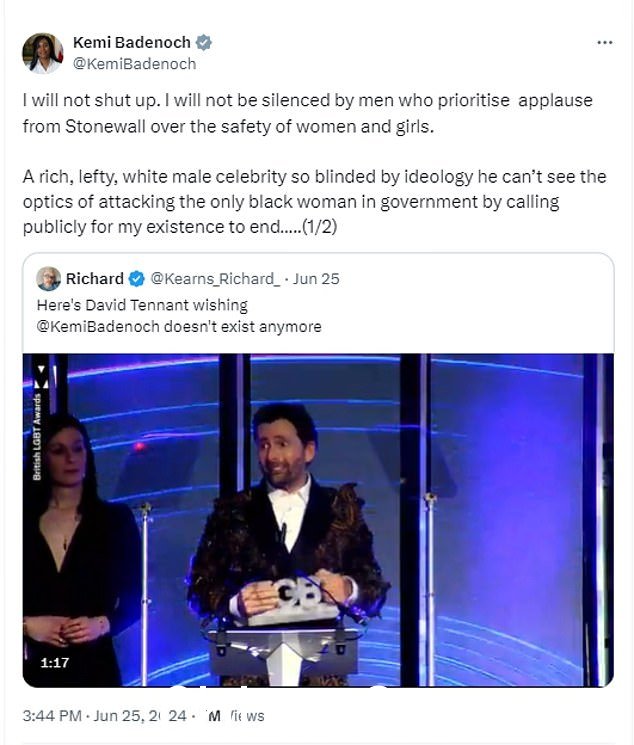Click the verified badge beside Kemi Badenoch

[x=204, y=43]
